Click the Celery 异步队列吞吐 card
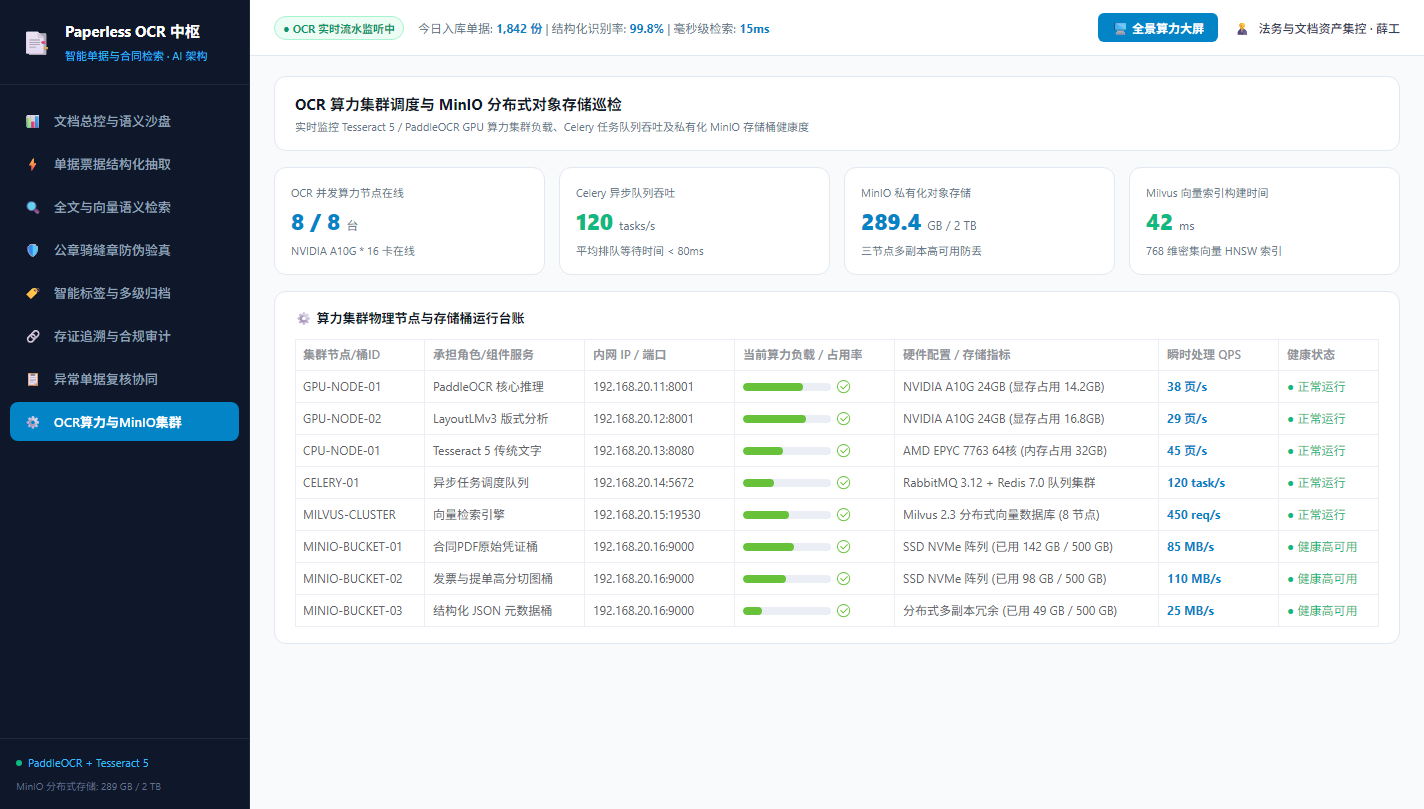This screenshot has height=809, width=1424. click(694, 221)
